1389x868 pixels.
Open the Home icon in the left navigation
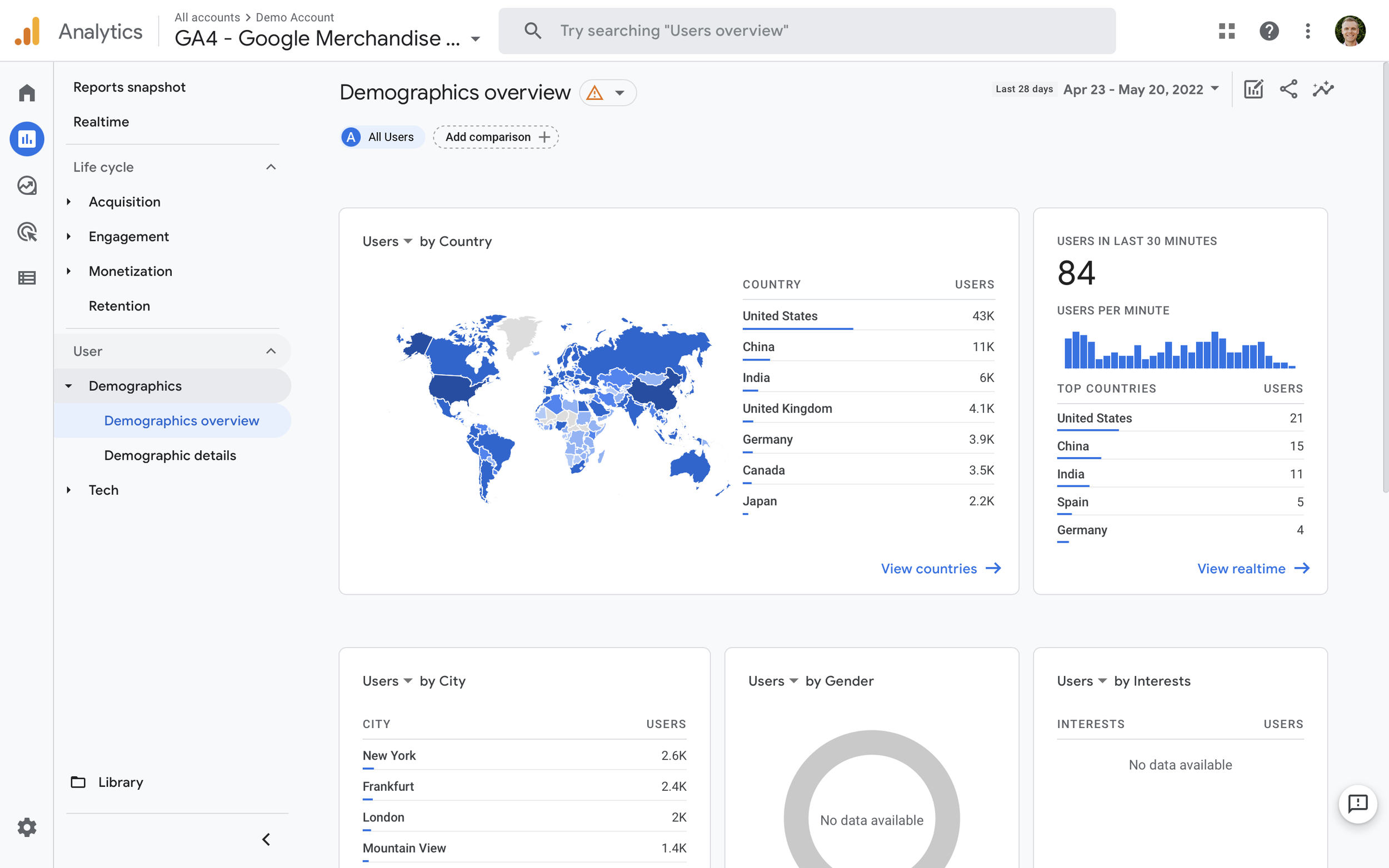[27, 92]
